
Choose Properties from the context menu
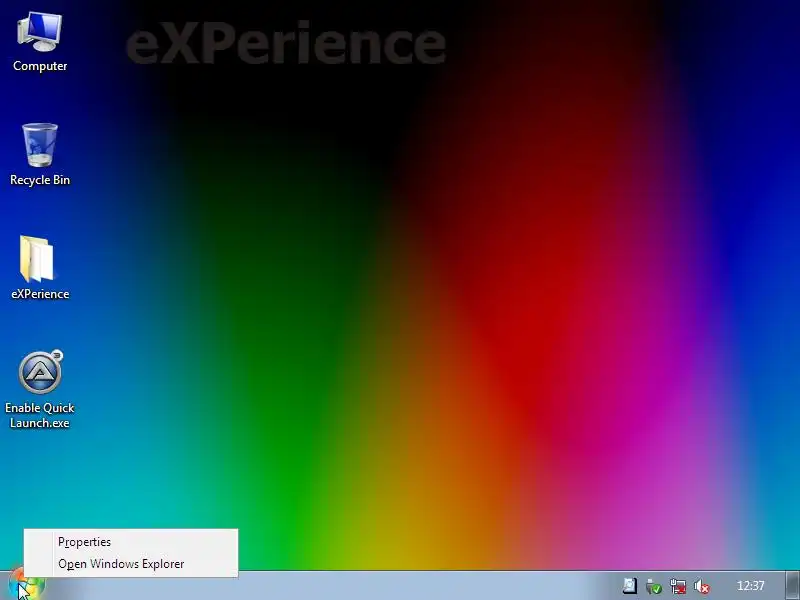tap(131, 542)
